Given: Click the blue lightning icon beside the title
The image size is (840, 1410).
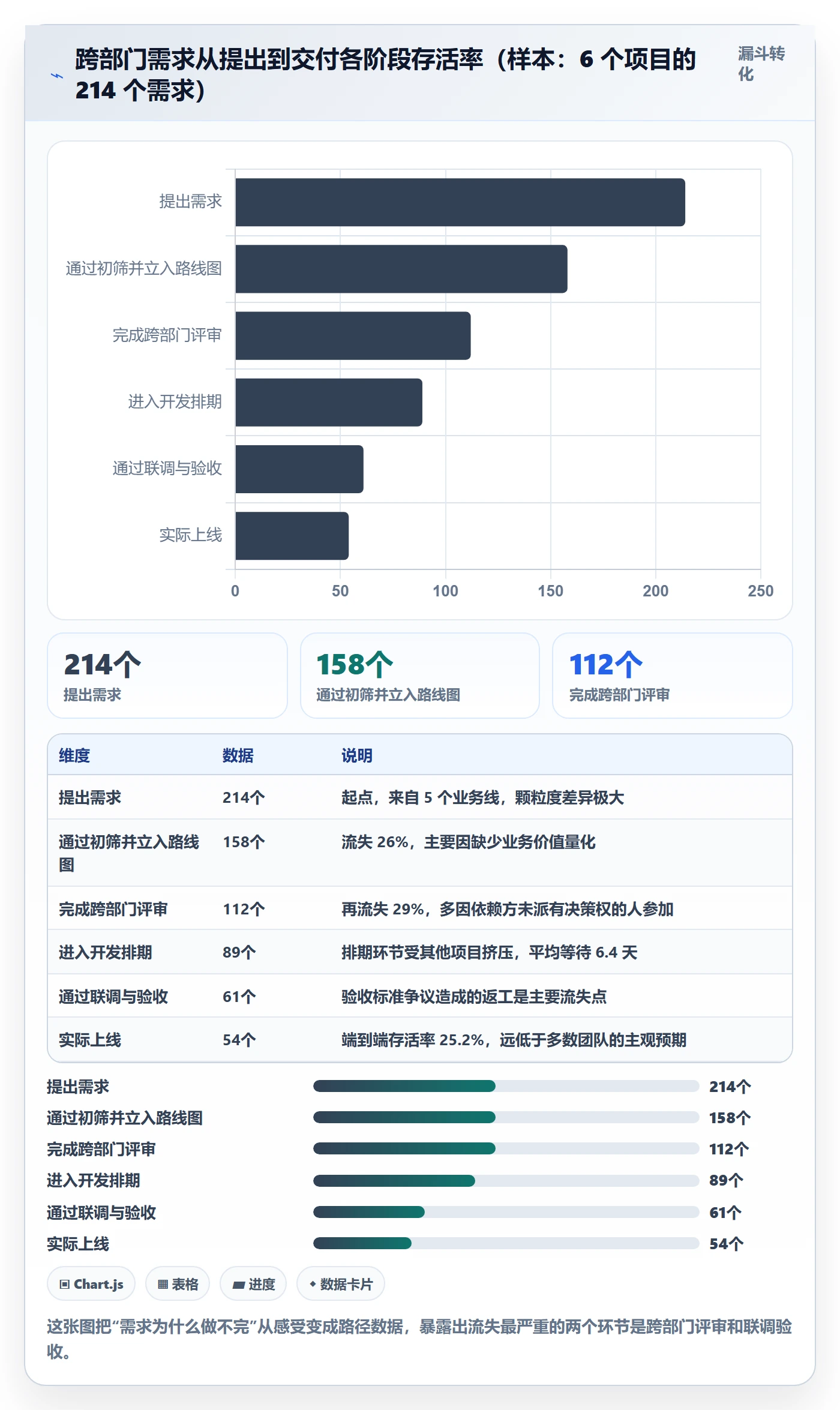Looking at the screenshot, I should pos(57,76).
